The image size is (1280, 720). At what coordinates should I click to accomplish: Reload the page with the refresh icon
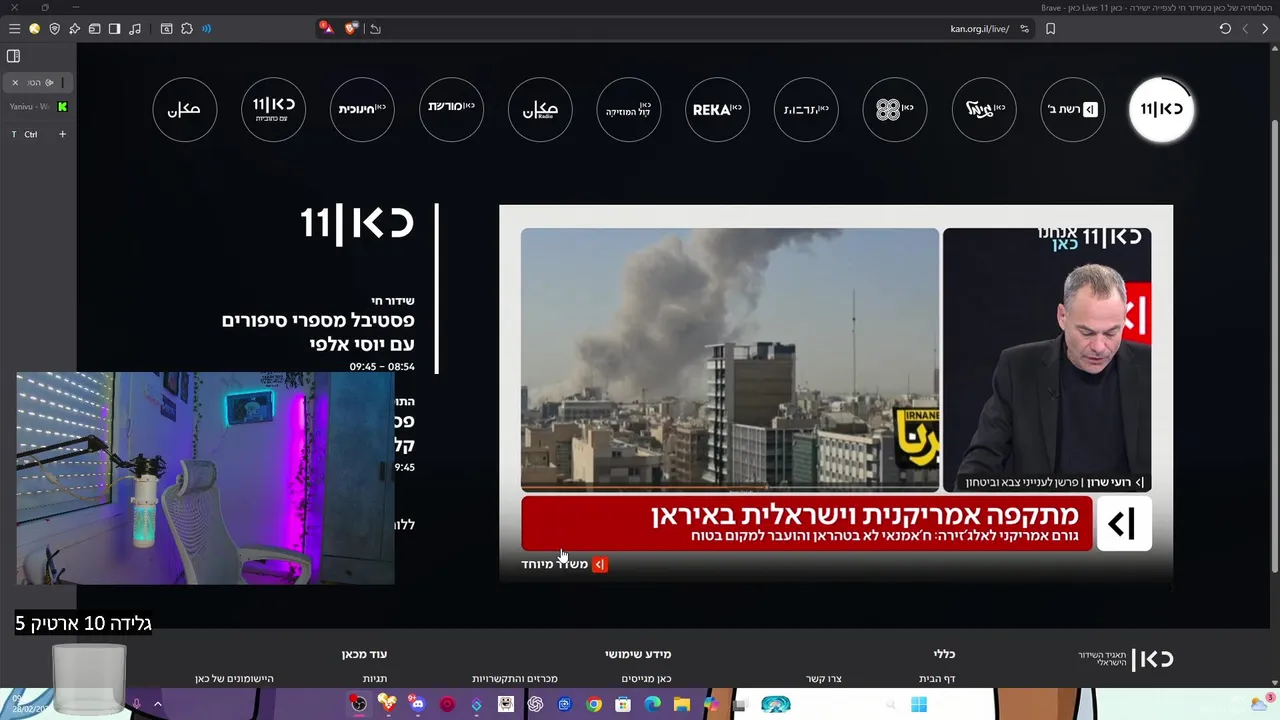(1225, 29)
